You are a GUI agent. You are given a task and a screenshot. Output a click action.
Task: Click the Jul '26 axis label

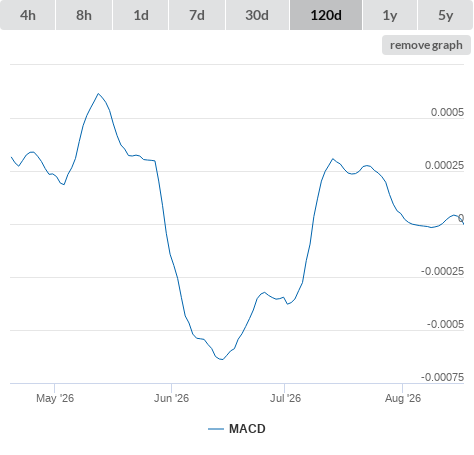[x=285, y=398]
